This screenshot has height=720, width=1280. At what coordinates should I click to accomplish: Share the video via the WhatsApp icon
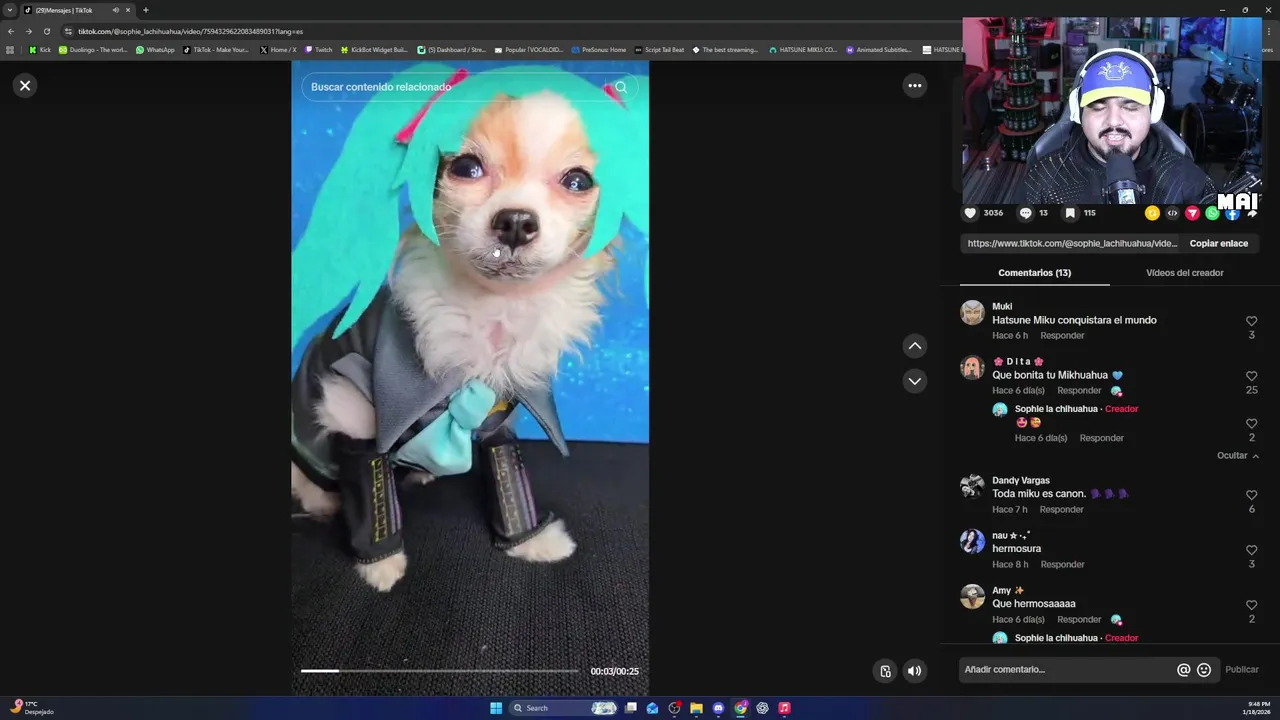(1212, 213)
